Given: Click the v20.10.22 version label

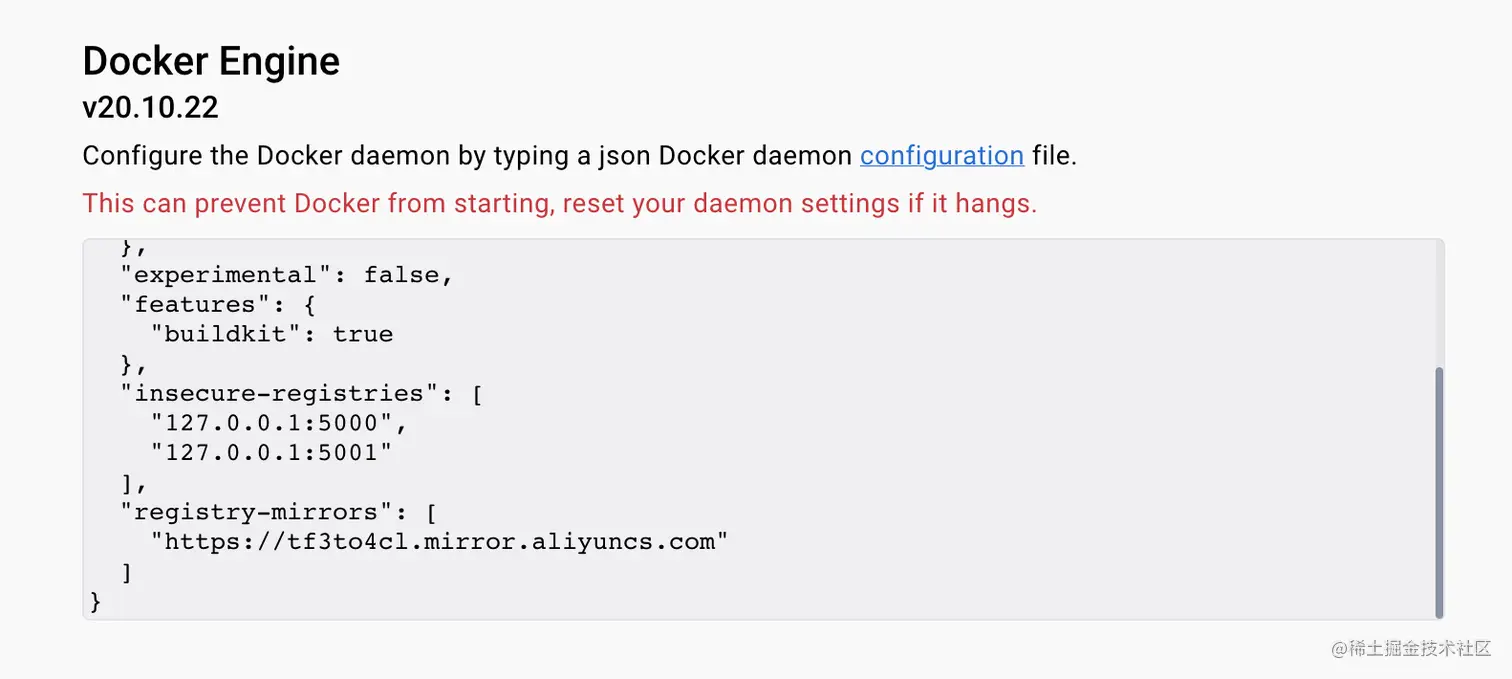Looking at the screenshot, I should coord(150,107).
